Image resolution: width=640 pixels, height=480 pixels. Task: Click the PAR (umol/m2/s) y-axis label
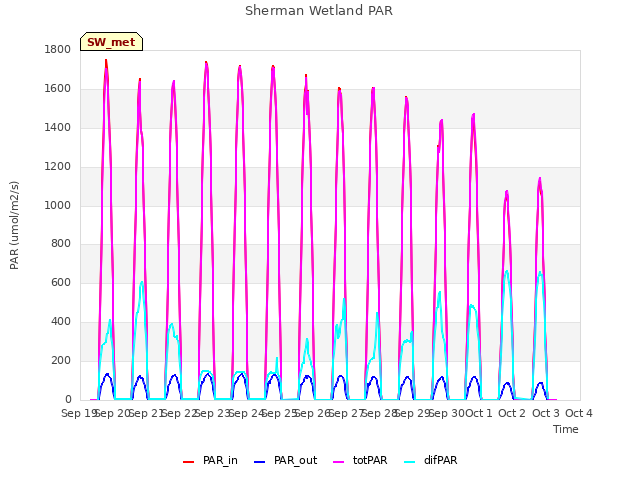14,225
